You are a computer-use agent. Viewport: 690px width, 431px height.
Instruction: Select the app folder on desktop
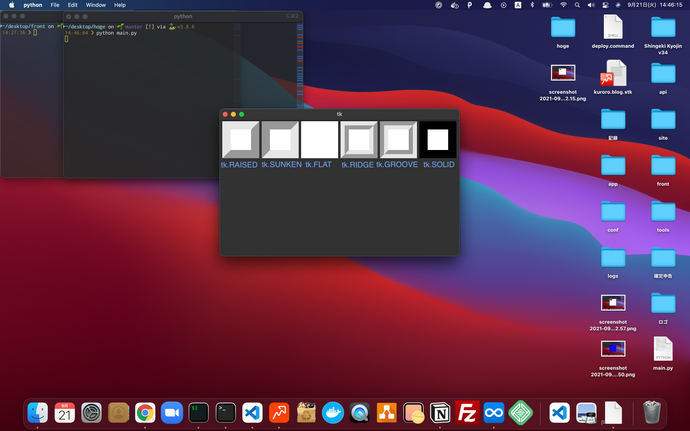click(613, 166)
